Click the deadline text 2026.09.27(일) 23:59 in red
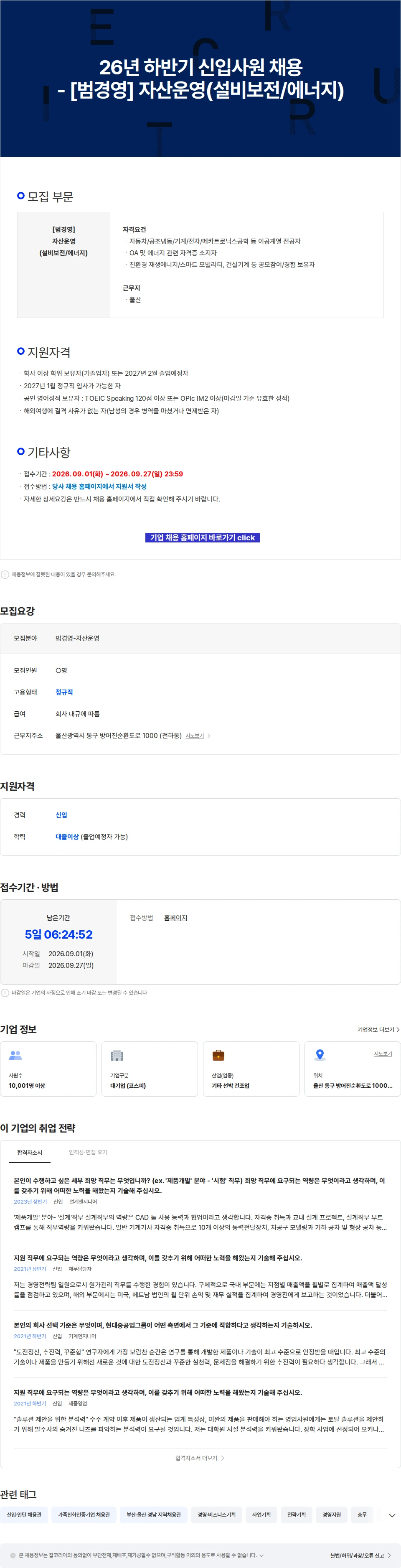 click(147, 473)
